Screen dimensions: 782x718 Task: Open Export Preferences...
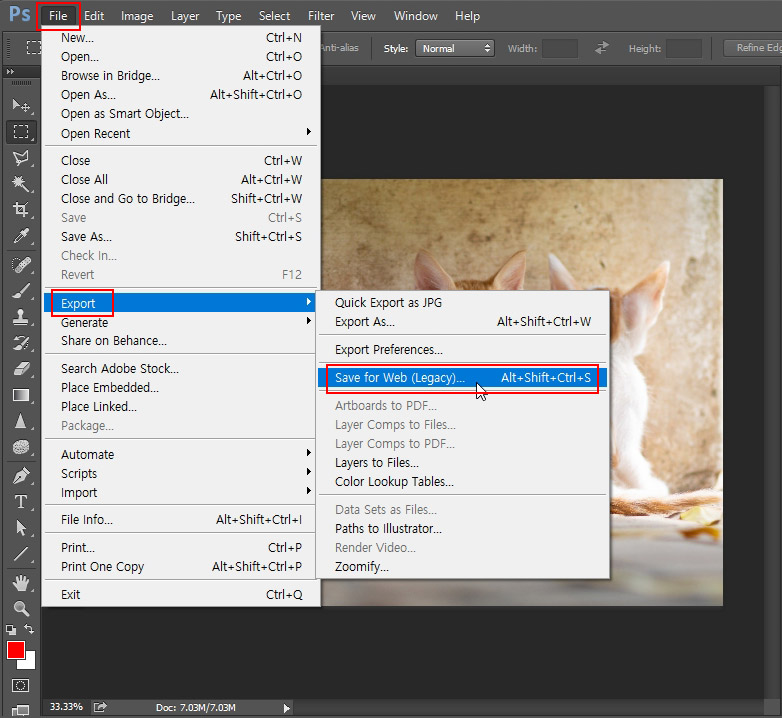462,350
